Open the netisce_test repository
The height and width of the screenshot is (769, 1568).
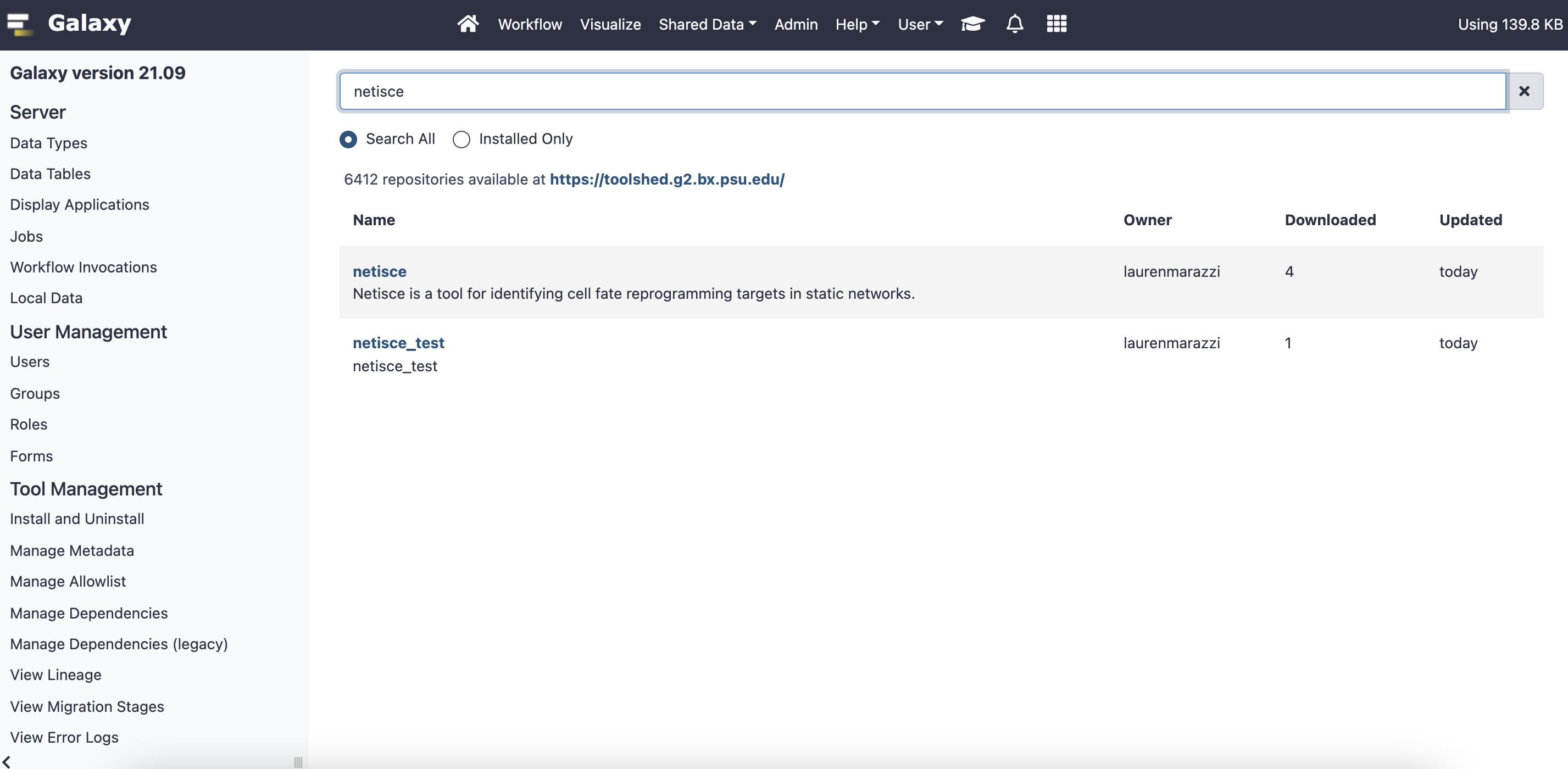pyautogui.click(x=398, y=343)
